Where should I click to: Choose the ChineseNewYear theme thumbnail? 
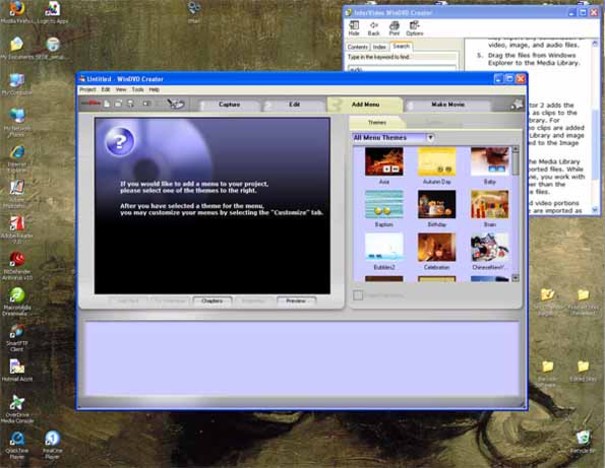coord(490,247)
